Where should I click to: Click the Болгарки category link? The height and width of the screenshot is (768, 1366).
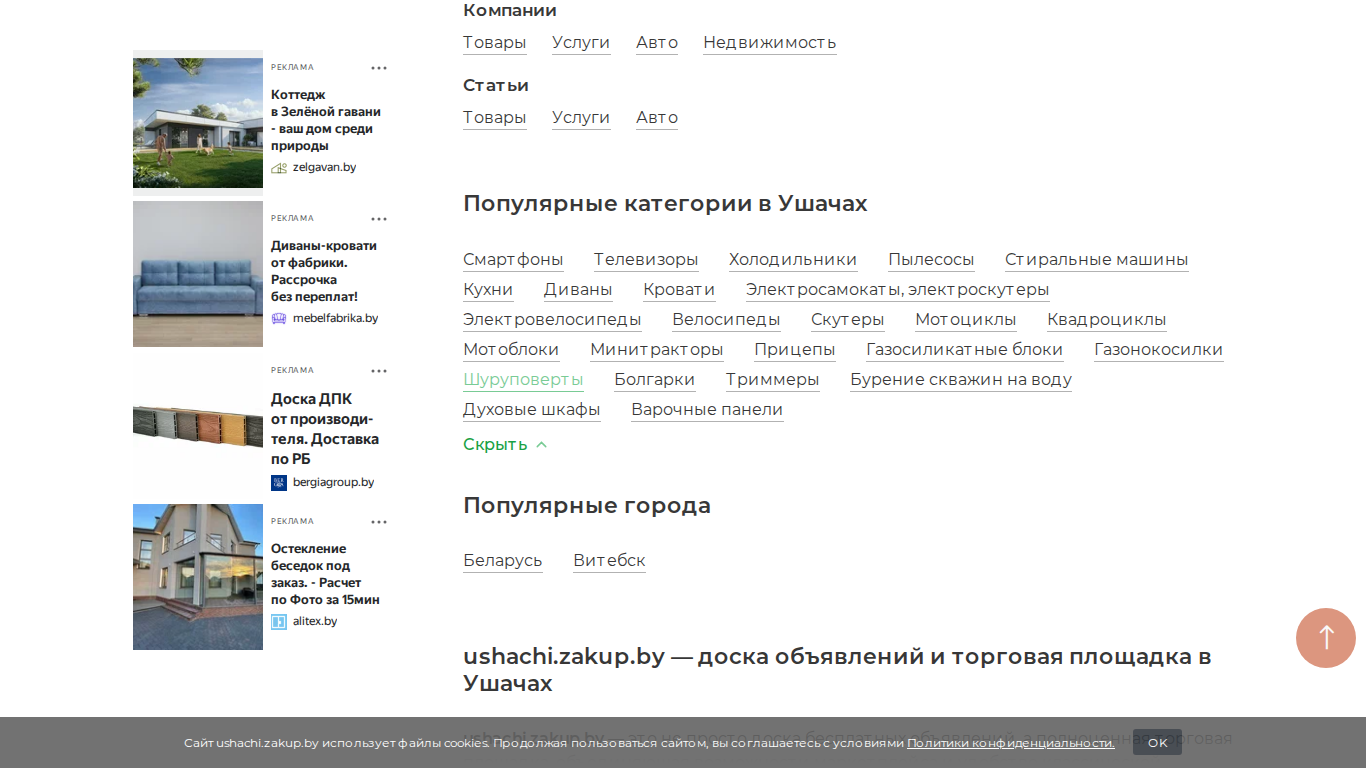pos(655,380)
